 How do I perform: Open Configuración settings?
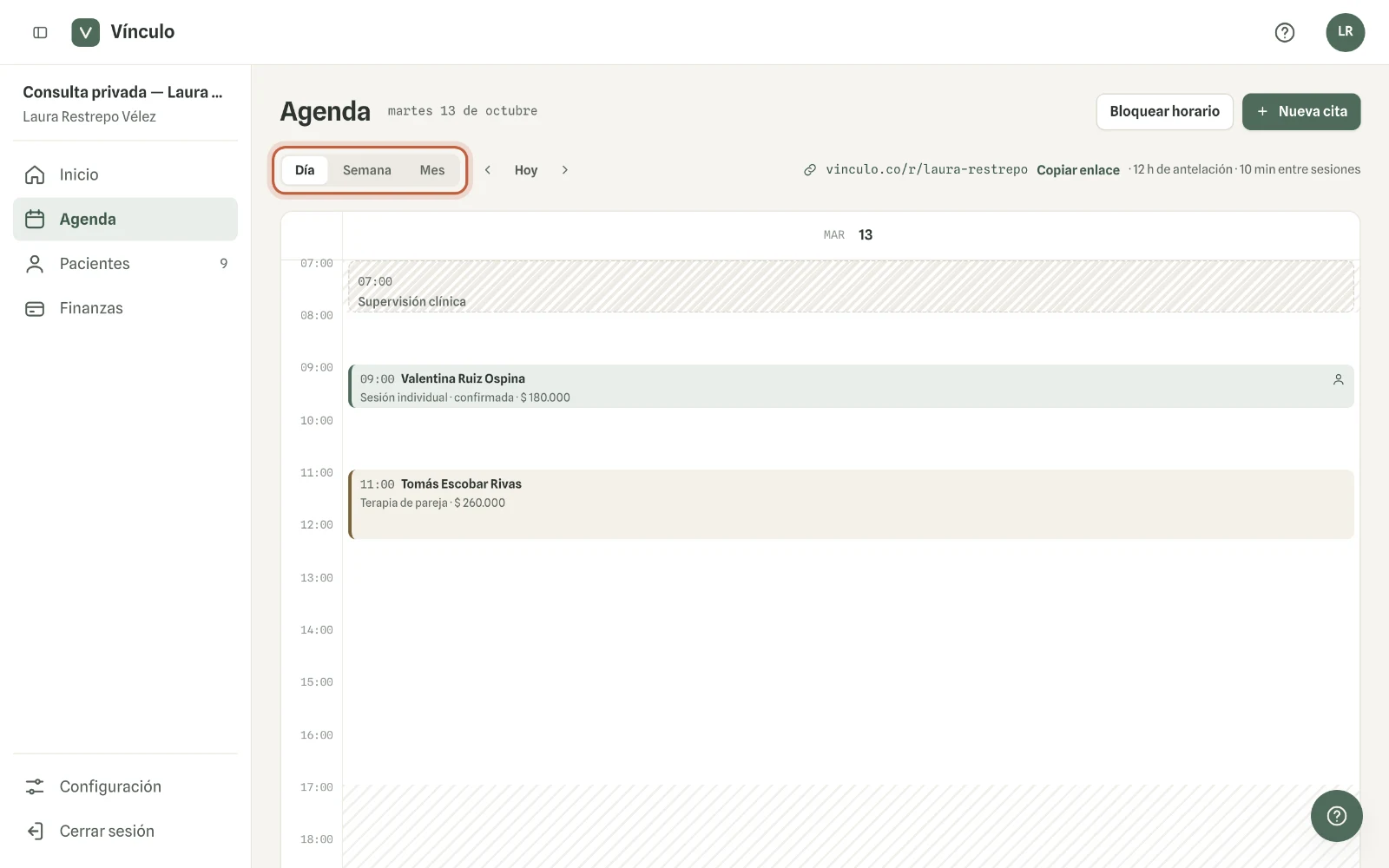[x=125, y=786]
